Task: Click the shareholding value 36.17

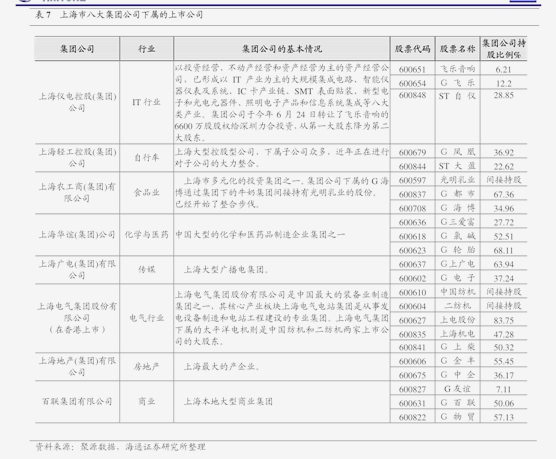Action: pyautogui.click(x=504, y=375)
